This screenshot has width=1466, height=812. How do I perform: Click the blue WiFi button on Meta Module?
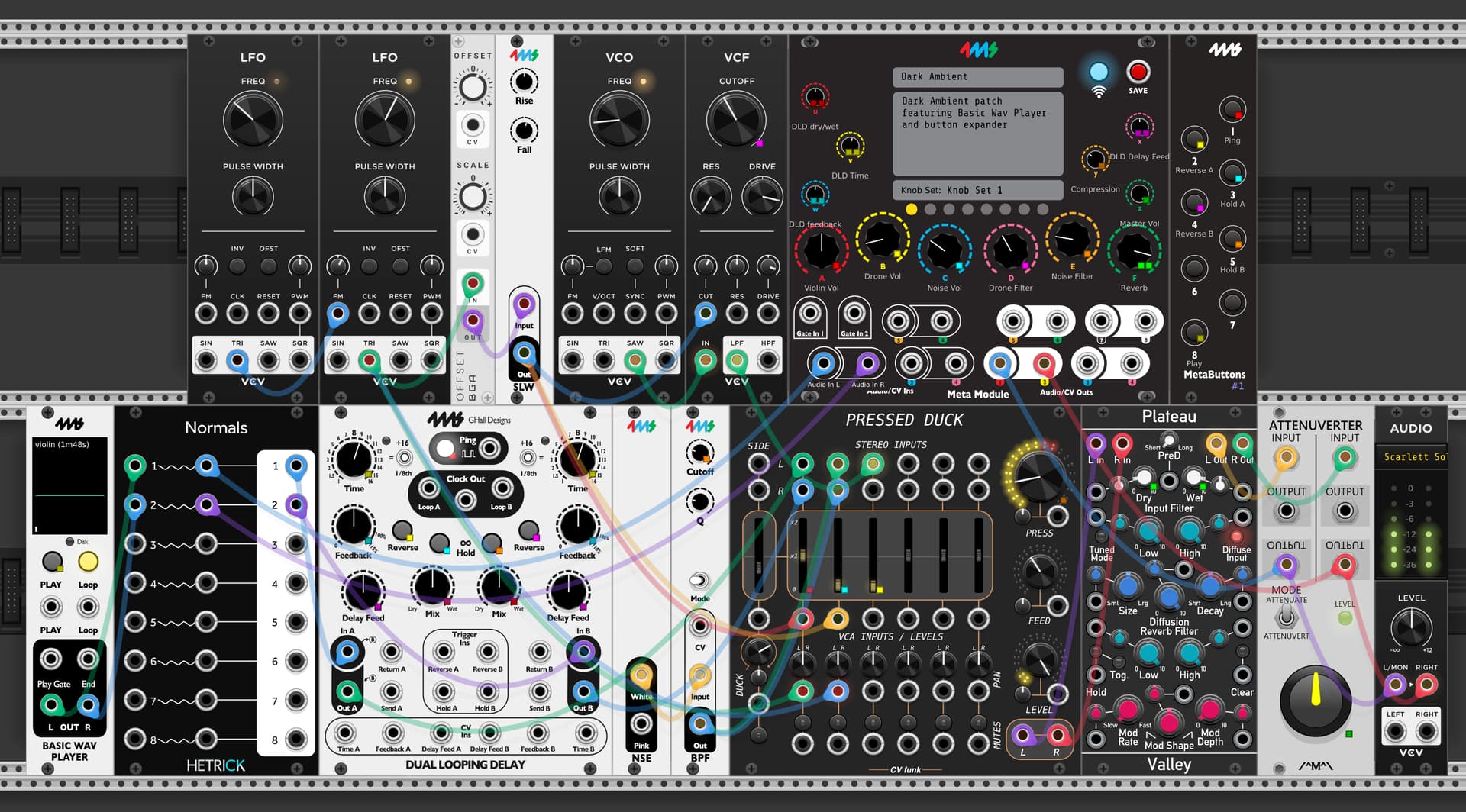click(1098, 72)
